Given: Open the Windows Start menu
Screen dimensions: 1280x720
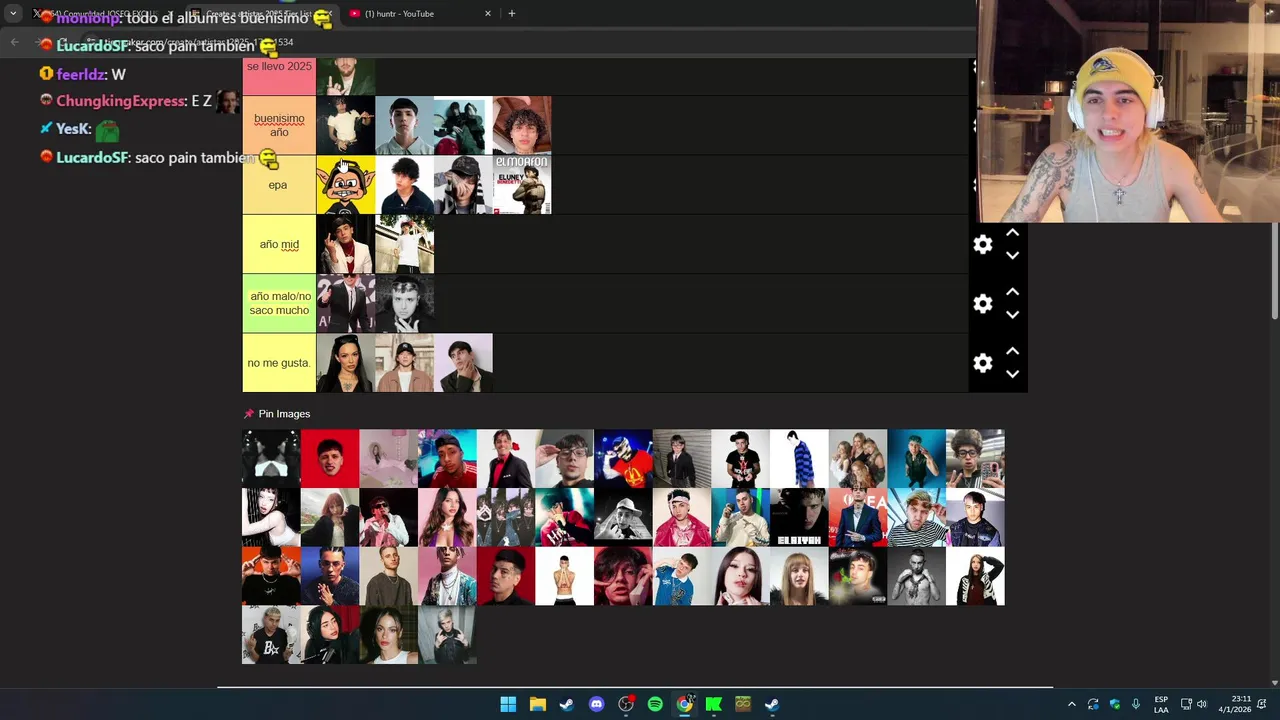Looking at the screenshot, I should [508, 704].
